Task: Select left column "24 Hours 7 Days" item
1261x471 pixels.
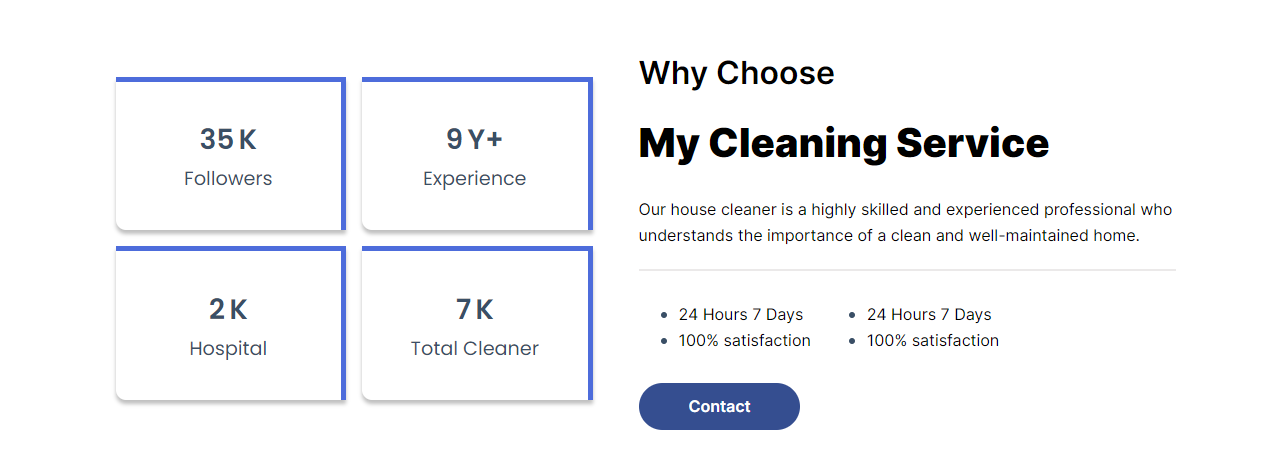Action: [741, 315]
